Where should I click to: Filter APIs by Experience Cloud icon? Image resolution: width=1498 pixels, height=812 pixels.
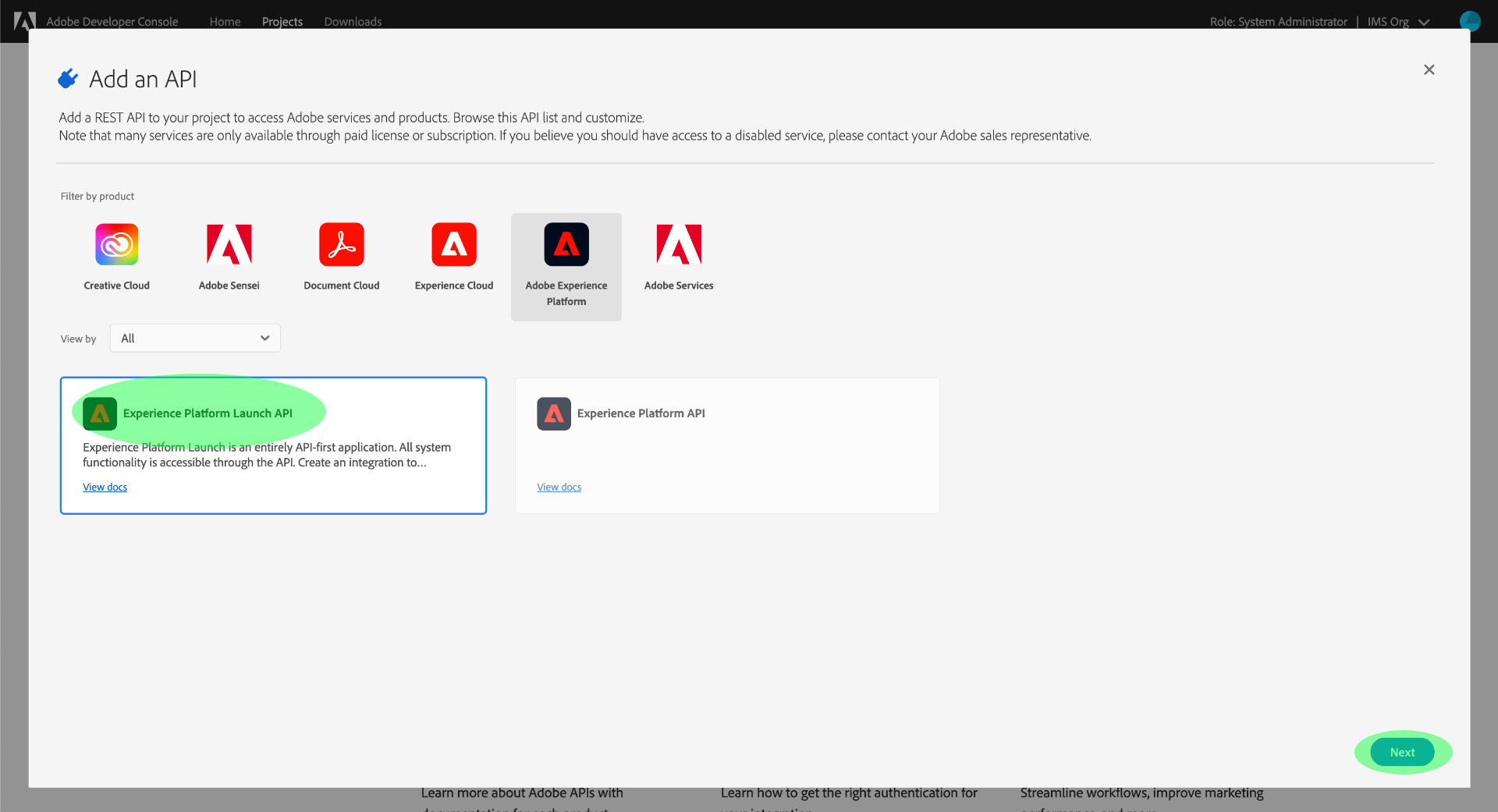click(454, 244)
